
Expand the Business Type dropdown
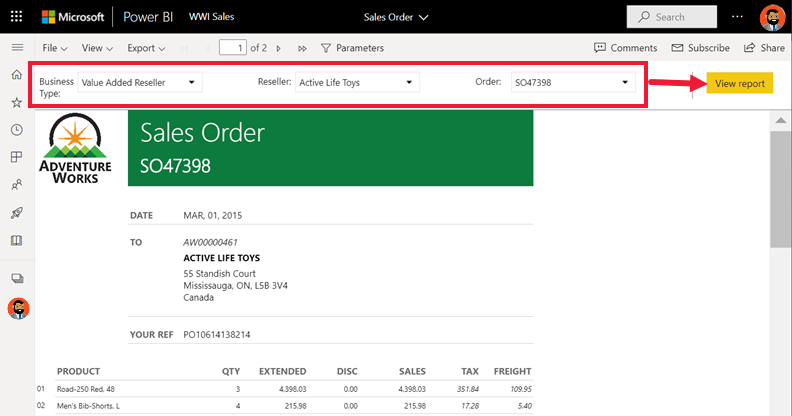coord(140,82)
